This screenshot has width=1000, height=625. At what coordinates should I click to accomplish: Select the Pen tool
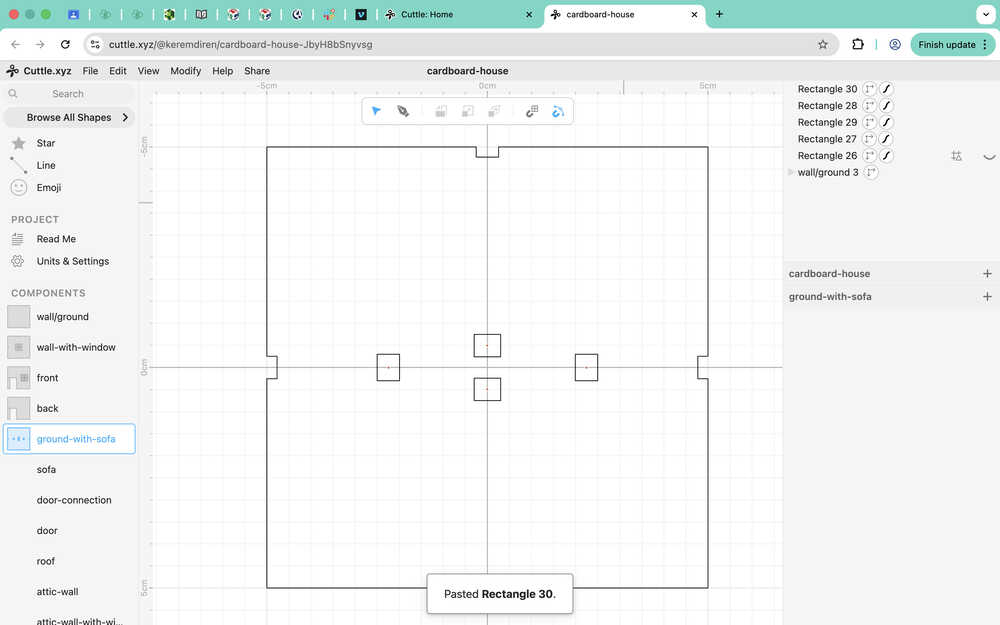(403, 111)
